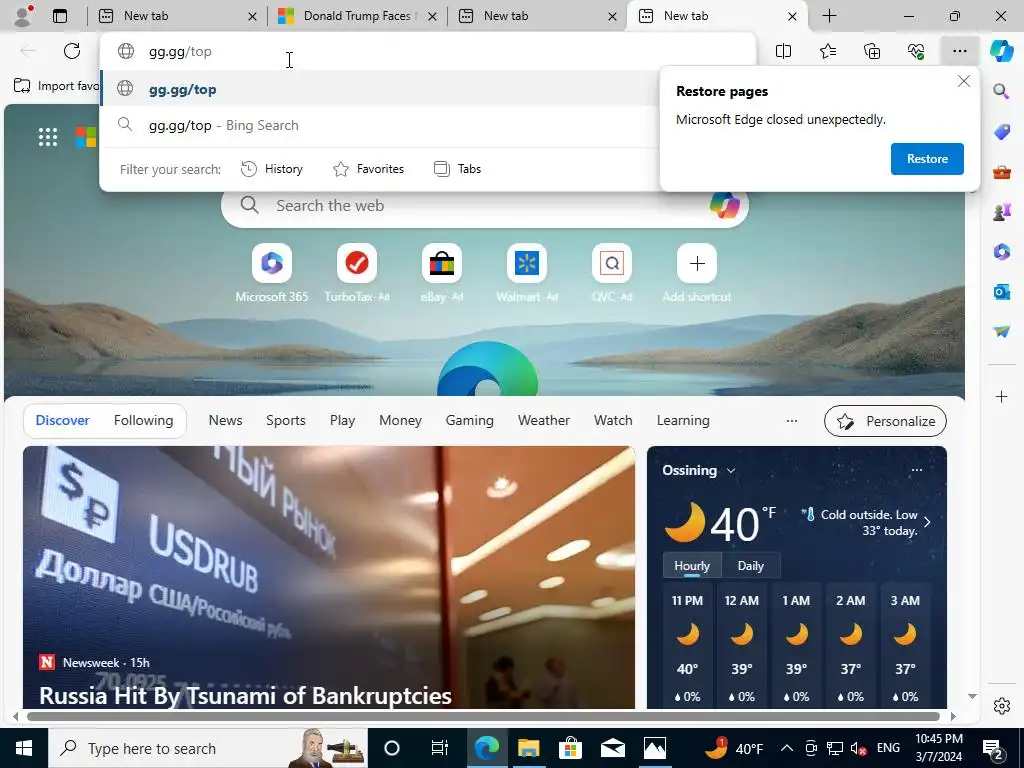The image size is (1024, 768).
Task: Click Personalize feed button
Action: coord(885,421)
